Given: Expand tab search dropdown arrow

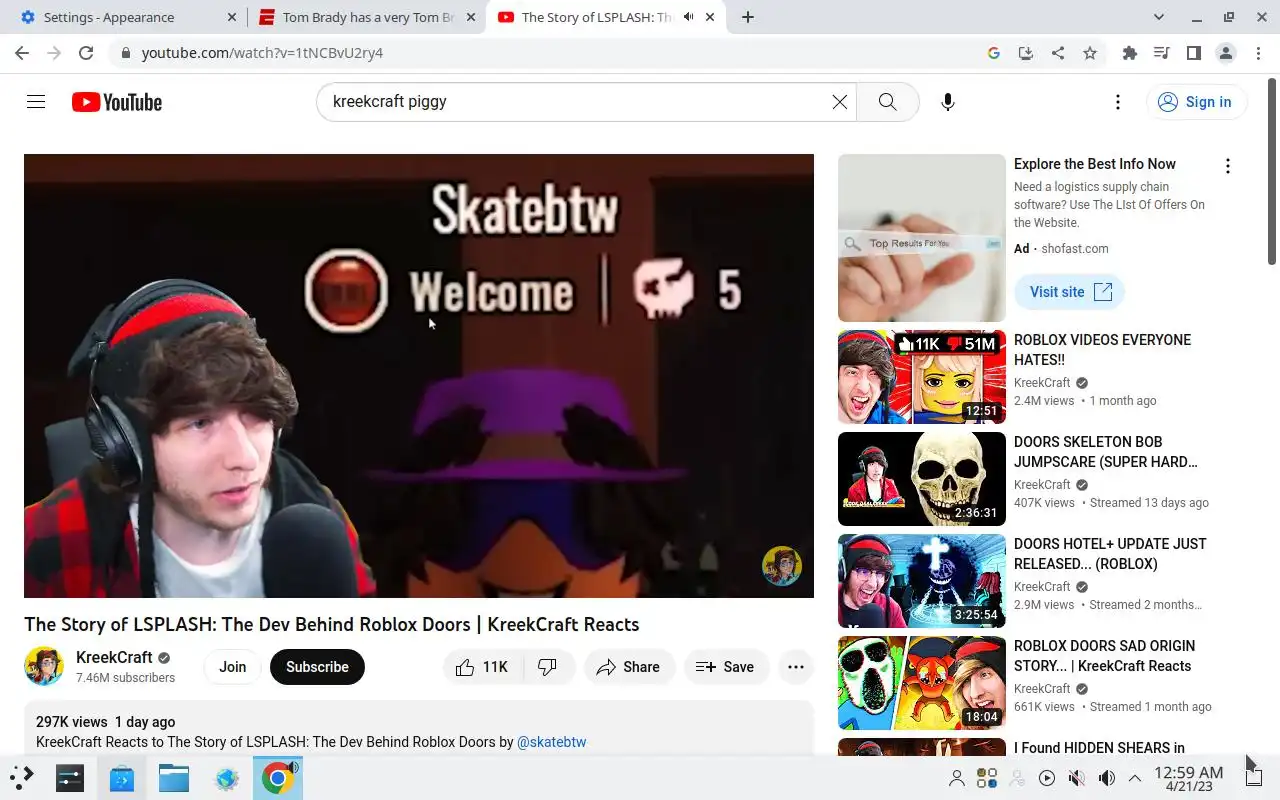Looking at the screenshot, I should 1159,17.
